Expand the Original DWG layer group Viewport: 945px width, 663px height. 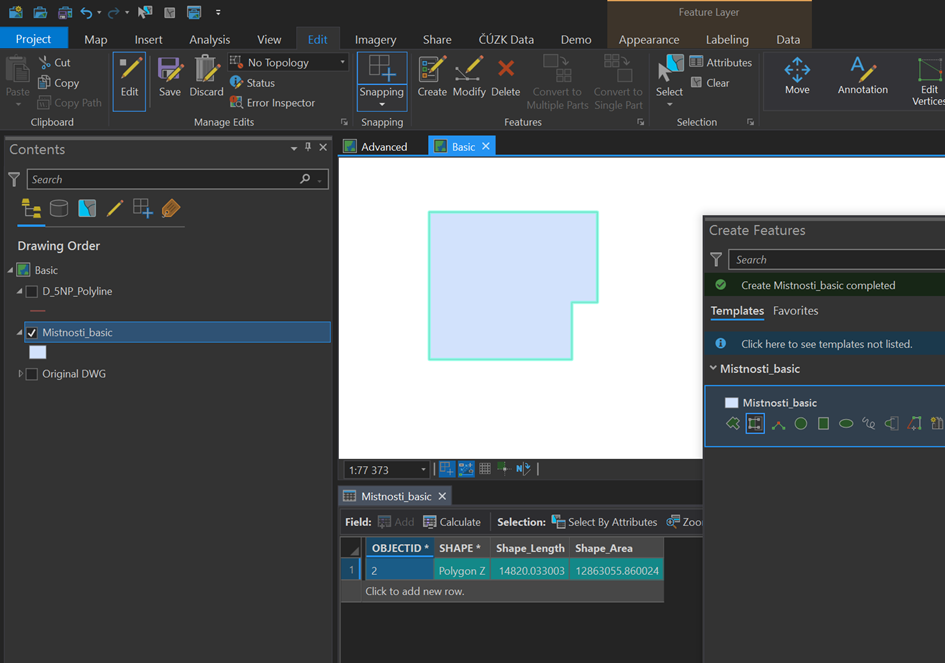[21, 374]
